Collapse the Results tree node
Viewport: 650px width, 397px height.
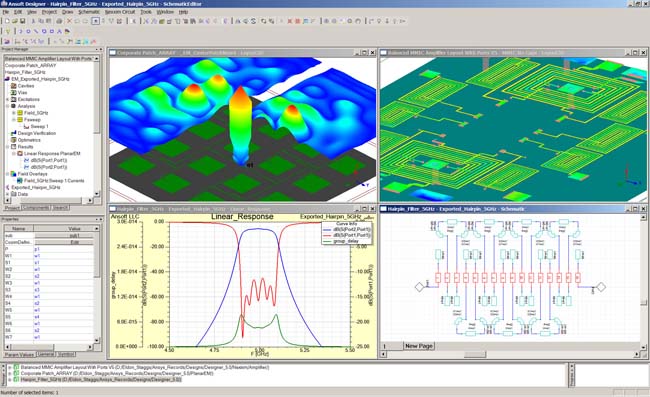[x=7, y=147]
